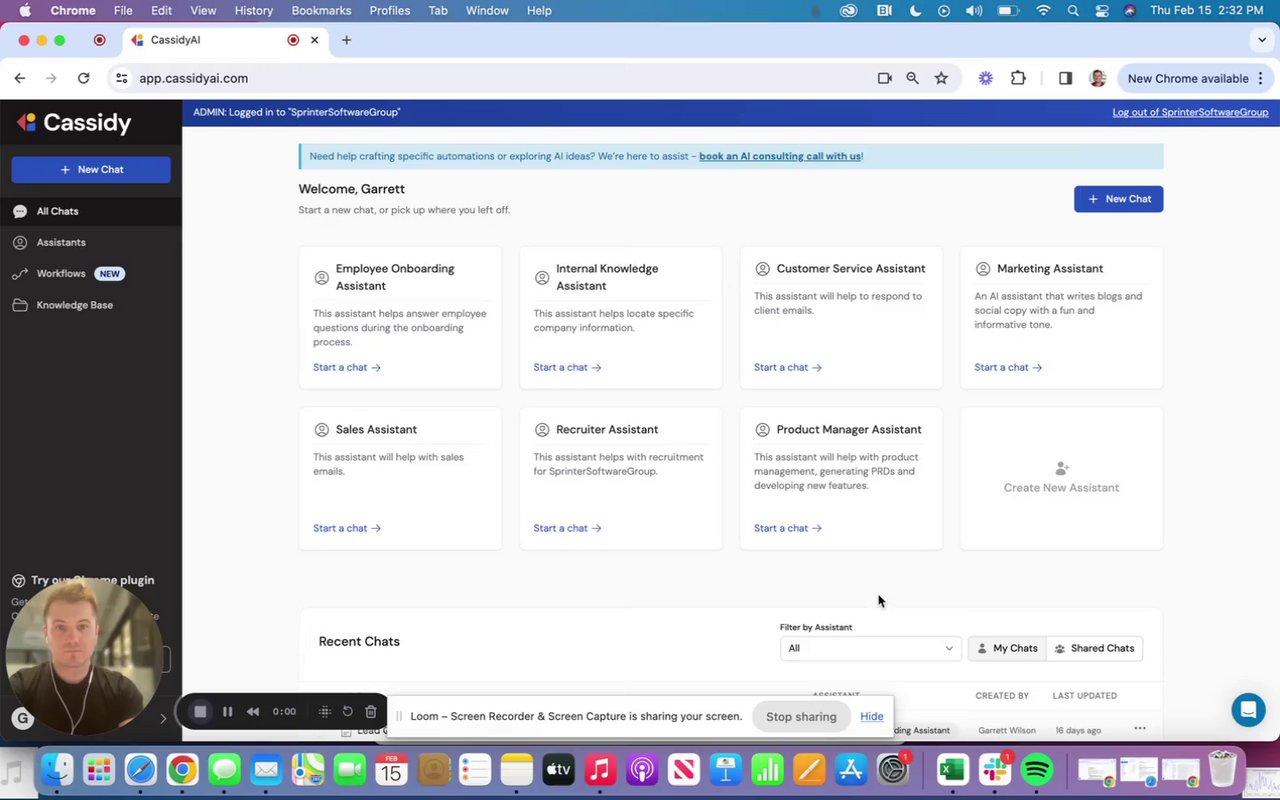1280x800 pixels.
Task: Click the New Chat button beside the welcome message
Action: (1118, 199)
